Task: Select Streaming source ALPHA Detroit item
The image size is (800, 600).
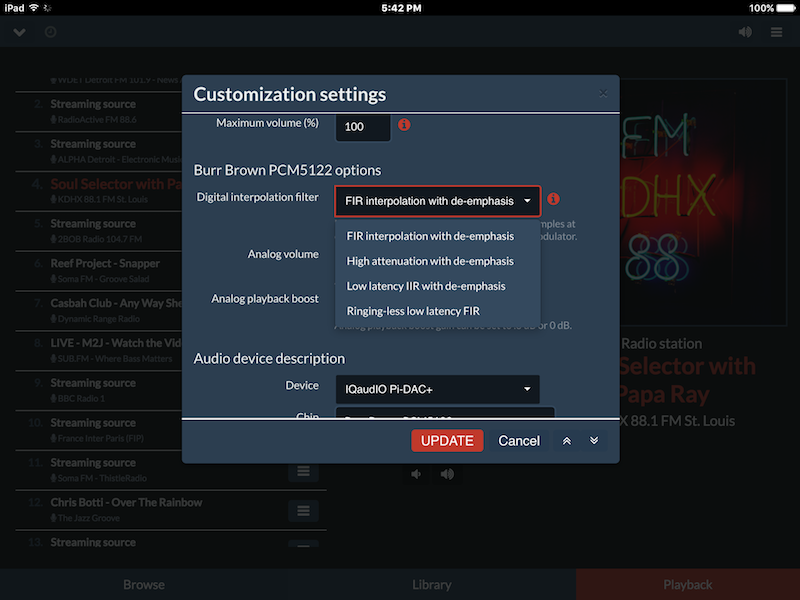Action: click(x=99, y=151)
